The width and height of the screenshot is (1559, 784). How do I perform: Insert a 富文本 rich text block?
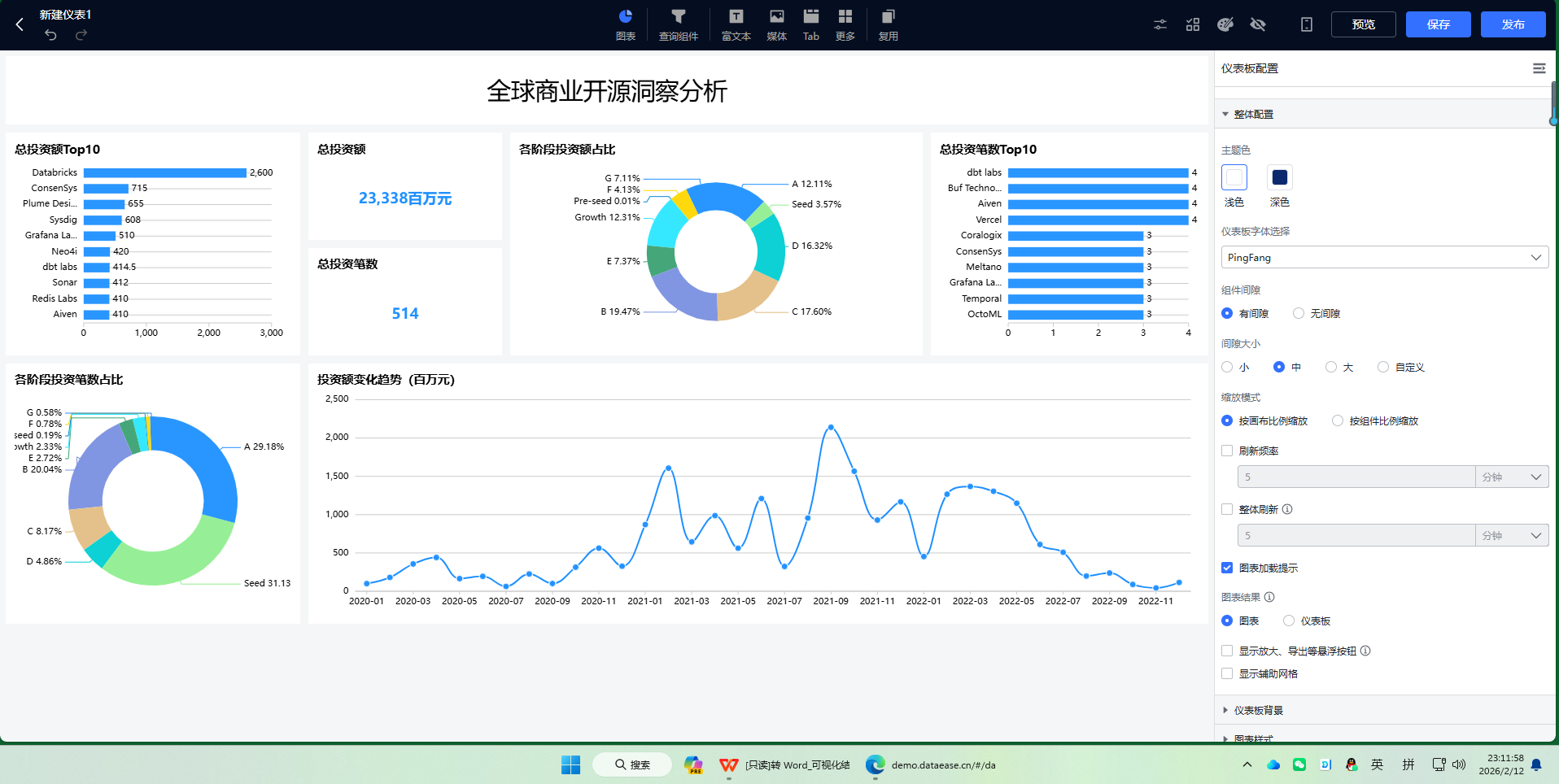point(736,24)
